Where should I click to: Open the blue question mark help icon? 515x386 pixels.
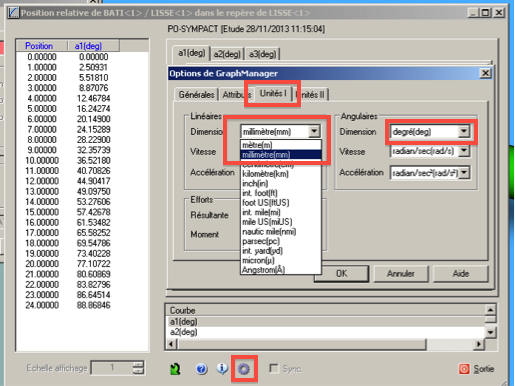point(201,369)
